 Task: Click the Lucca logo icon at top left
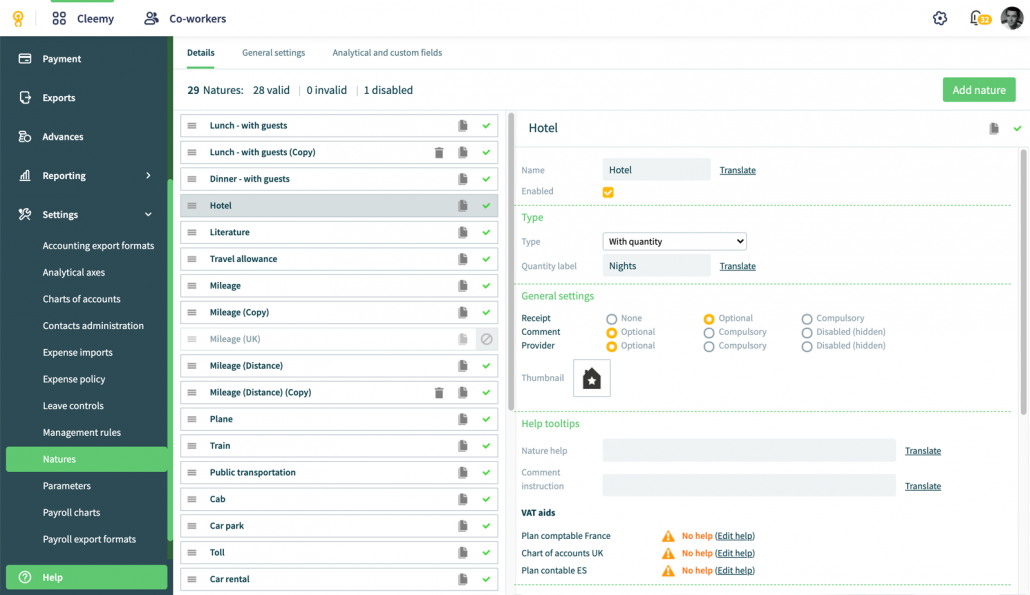tap(18, 18)
